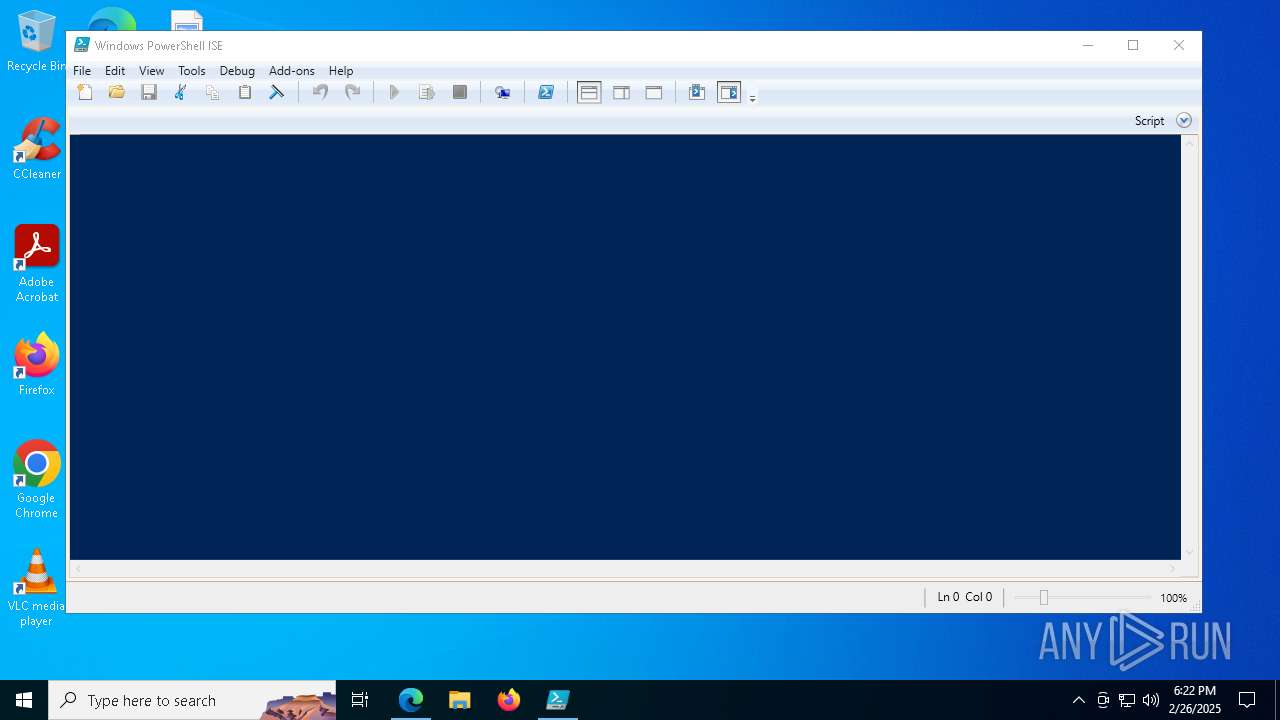The width and height of the screenshot is (1280, 720).
Task: Start PowerShell.exe console icon
Action: (x=546, y=92)
